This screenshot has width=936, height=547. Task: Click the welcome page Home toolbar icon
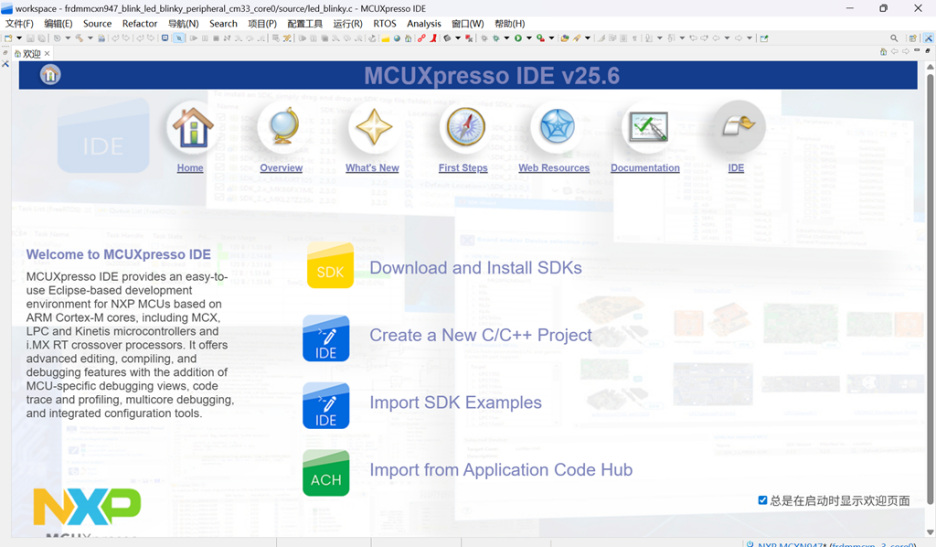883,51
